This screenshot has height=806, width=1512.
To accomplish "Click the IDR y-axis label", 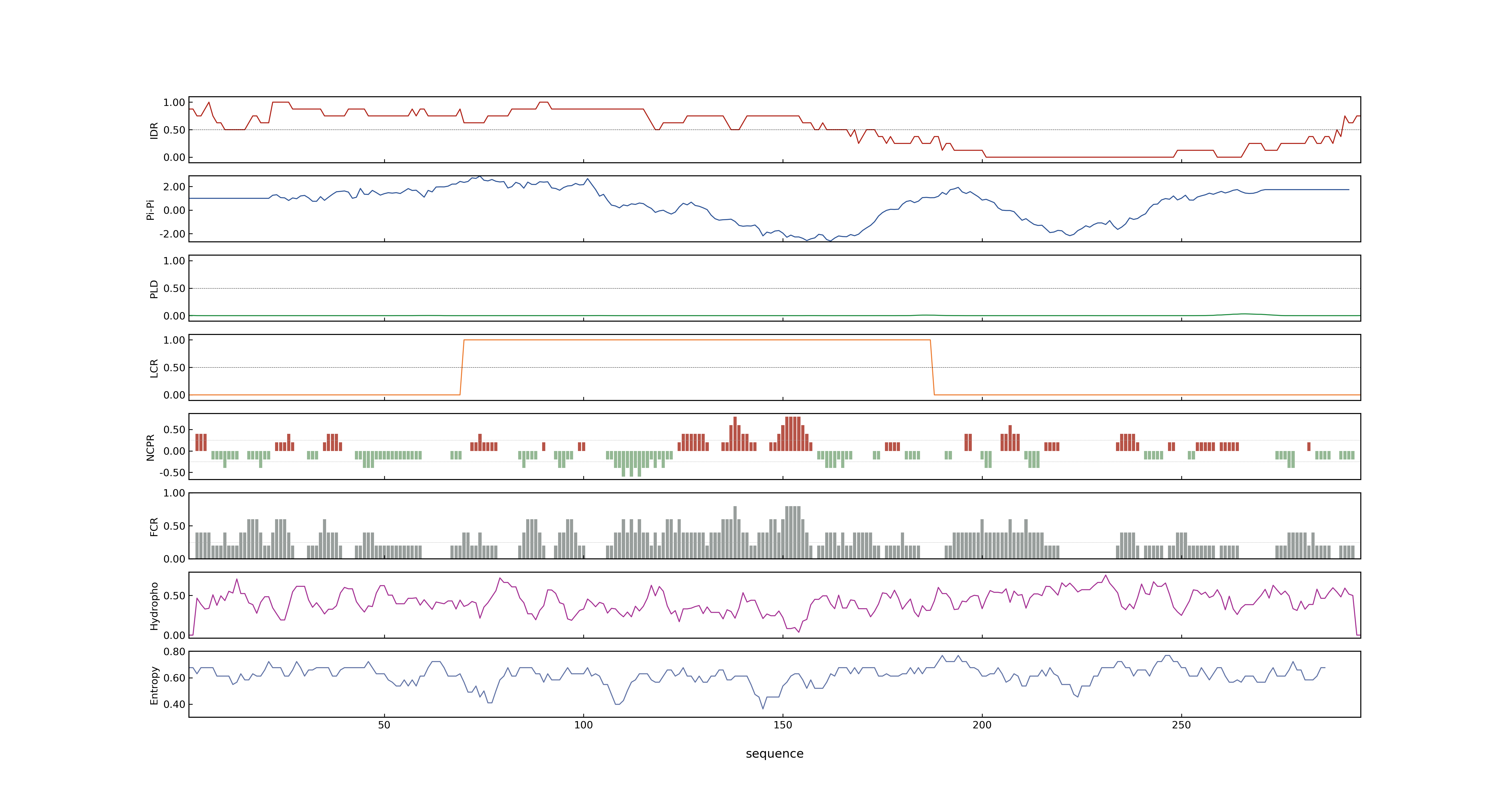I will click(154, 130).
